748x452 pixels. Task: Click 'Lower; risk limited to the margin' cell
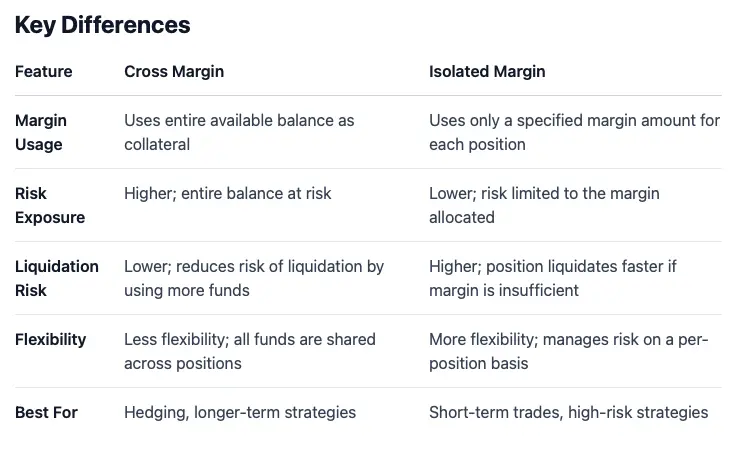544,205
